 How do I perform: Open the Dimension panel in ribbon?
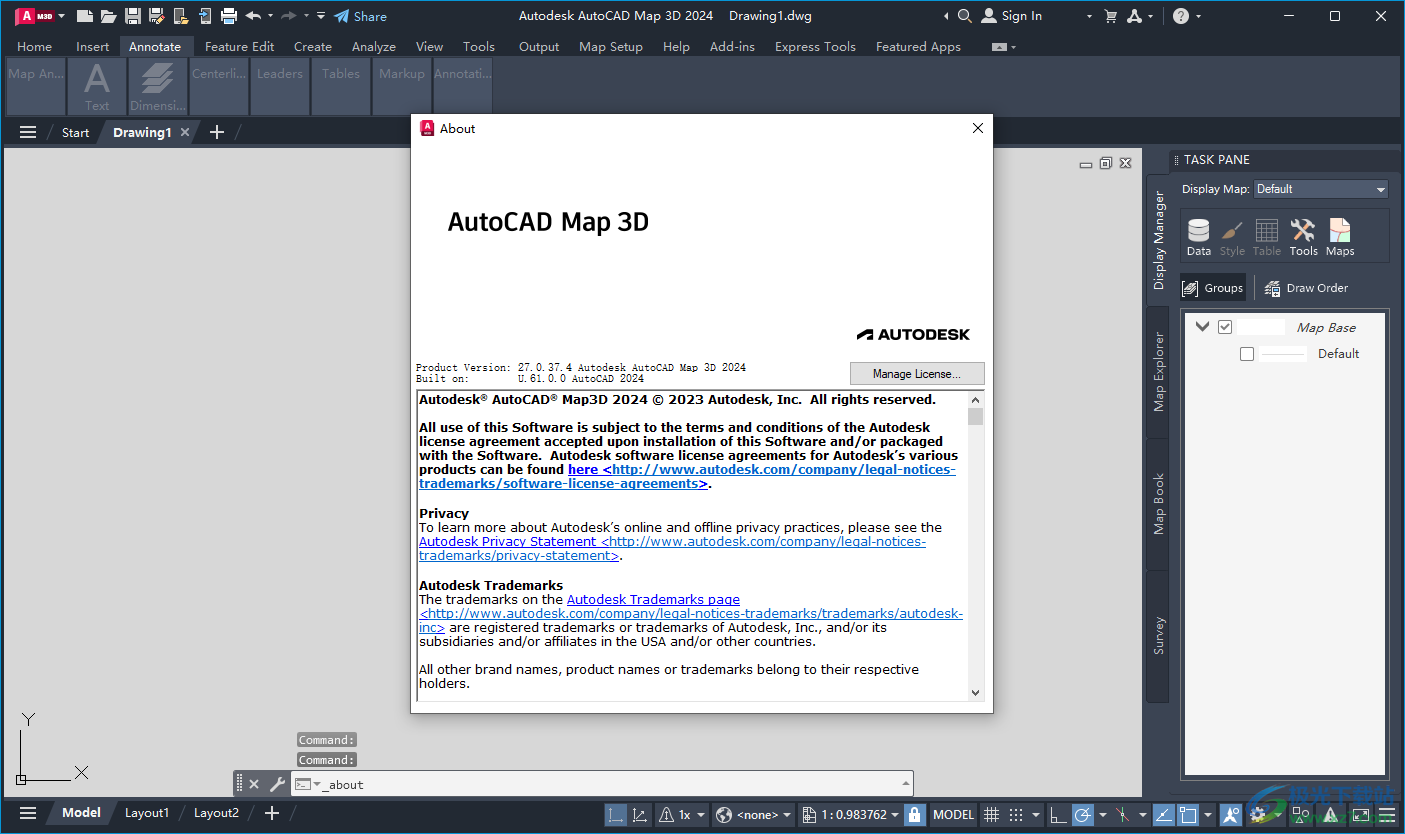pos(158,86)
